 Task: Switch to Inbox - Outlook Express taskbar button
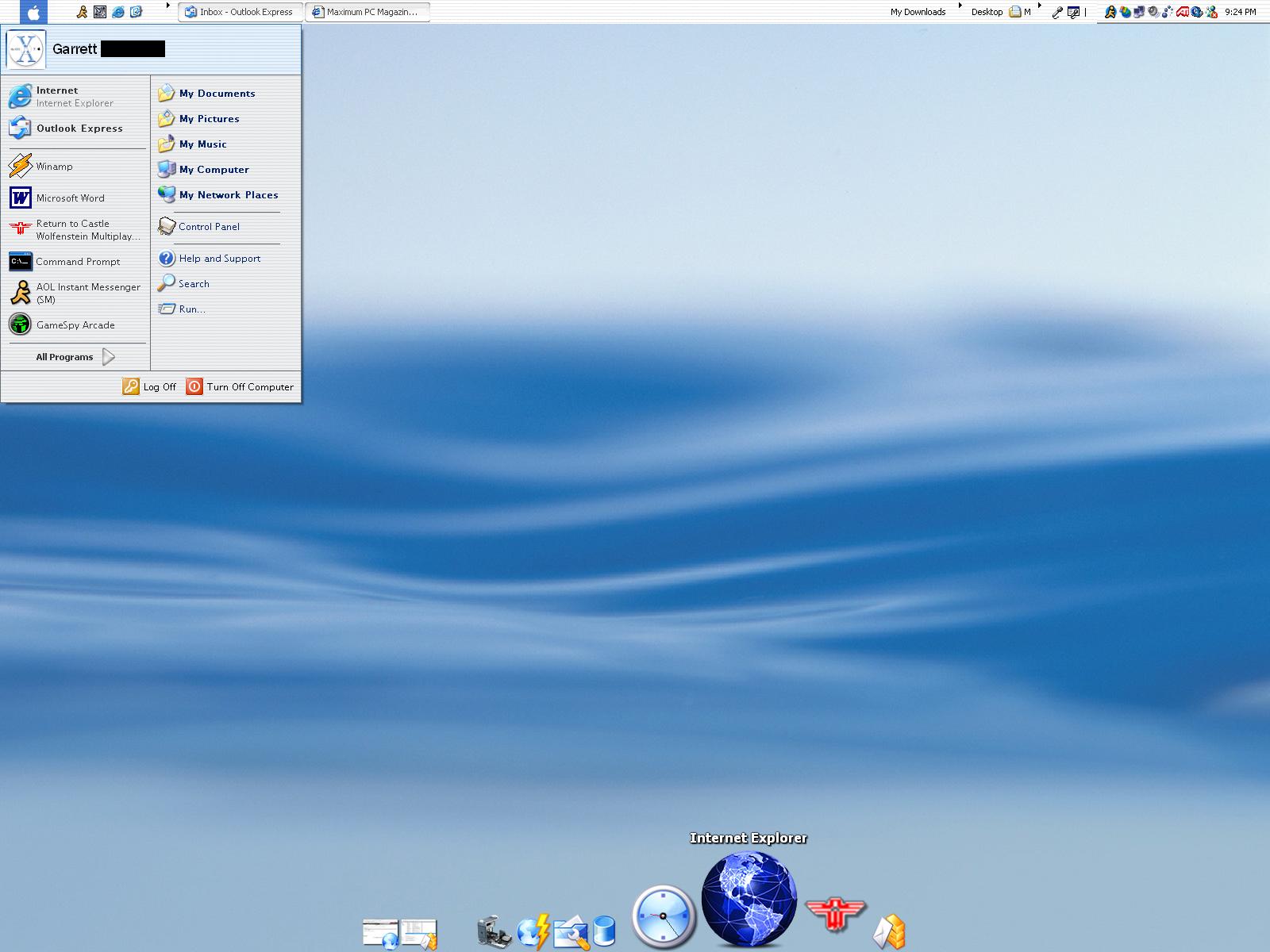pyautogui.click(x=239, y=12)
